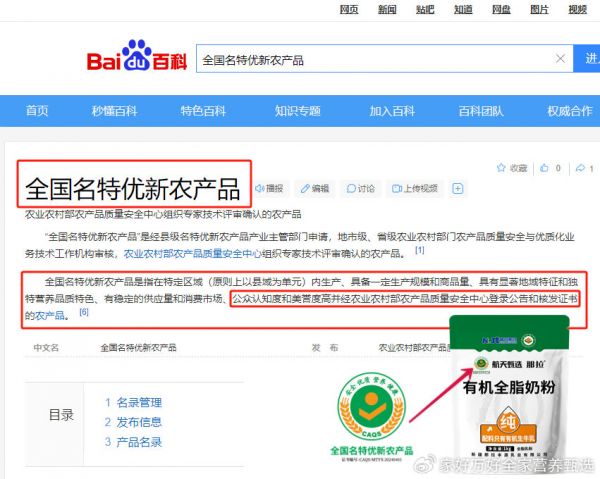
Task: Open 知识专题 navigation item
Action: point(298,111)
